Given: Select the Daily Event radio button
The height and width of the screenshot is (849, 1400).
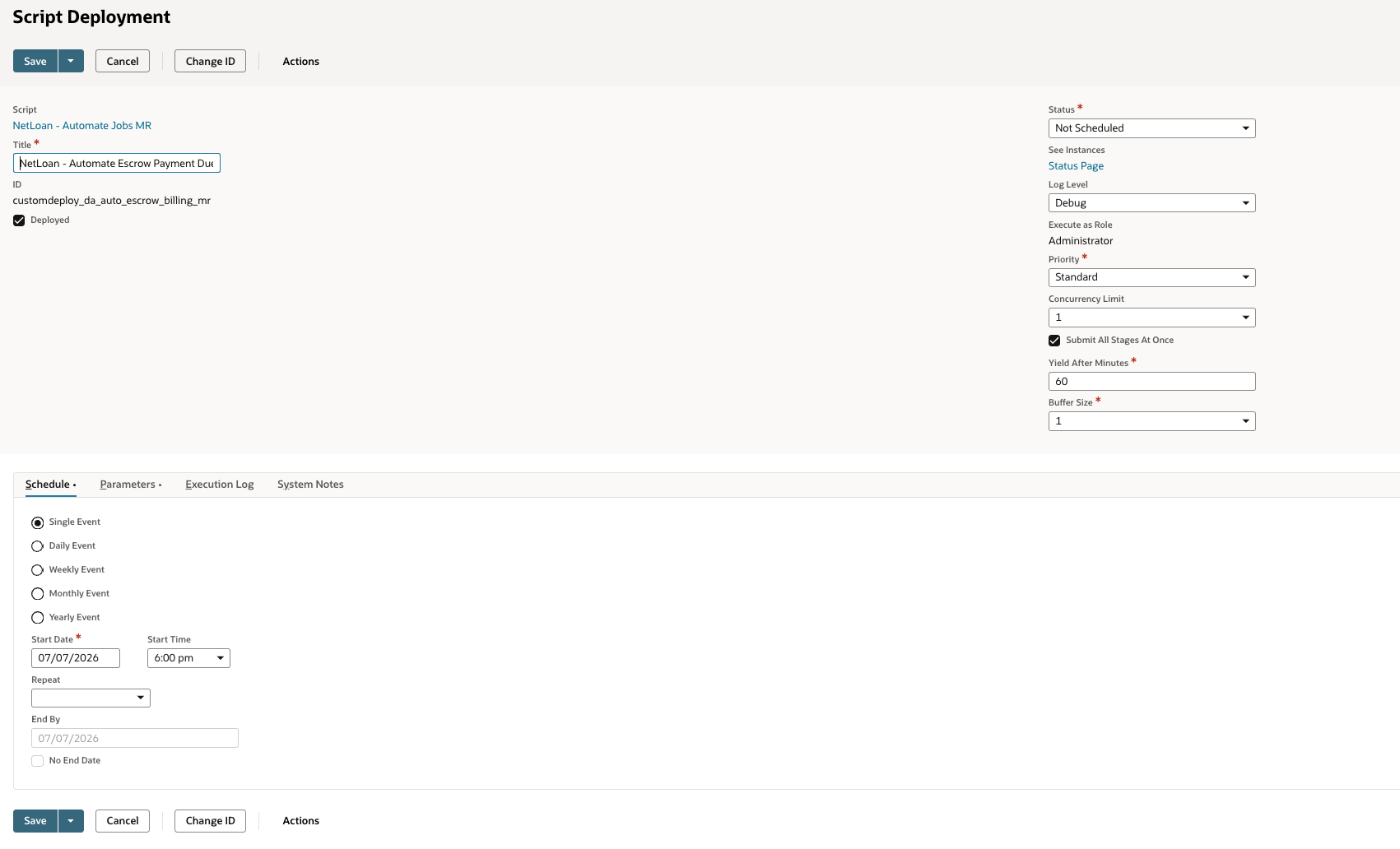Looking at the screenshot, I should click(37, 546).
